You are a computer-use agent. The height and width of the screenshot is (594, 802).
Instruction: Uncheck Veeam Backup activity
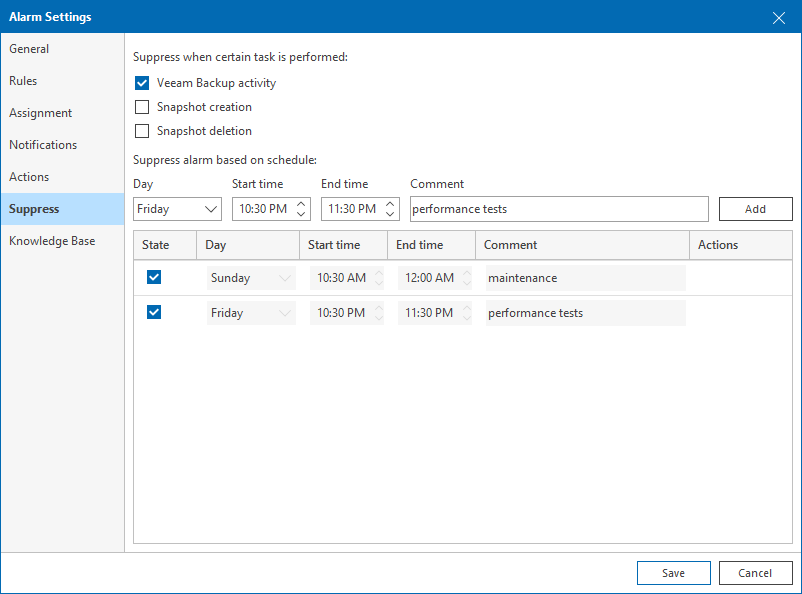coord(142,83)
